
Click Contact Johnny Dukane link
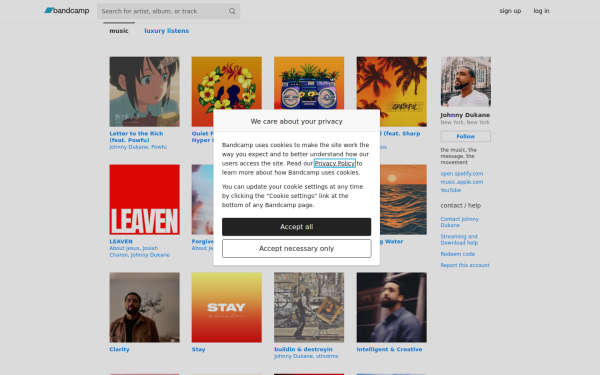tap(460, 222)
